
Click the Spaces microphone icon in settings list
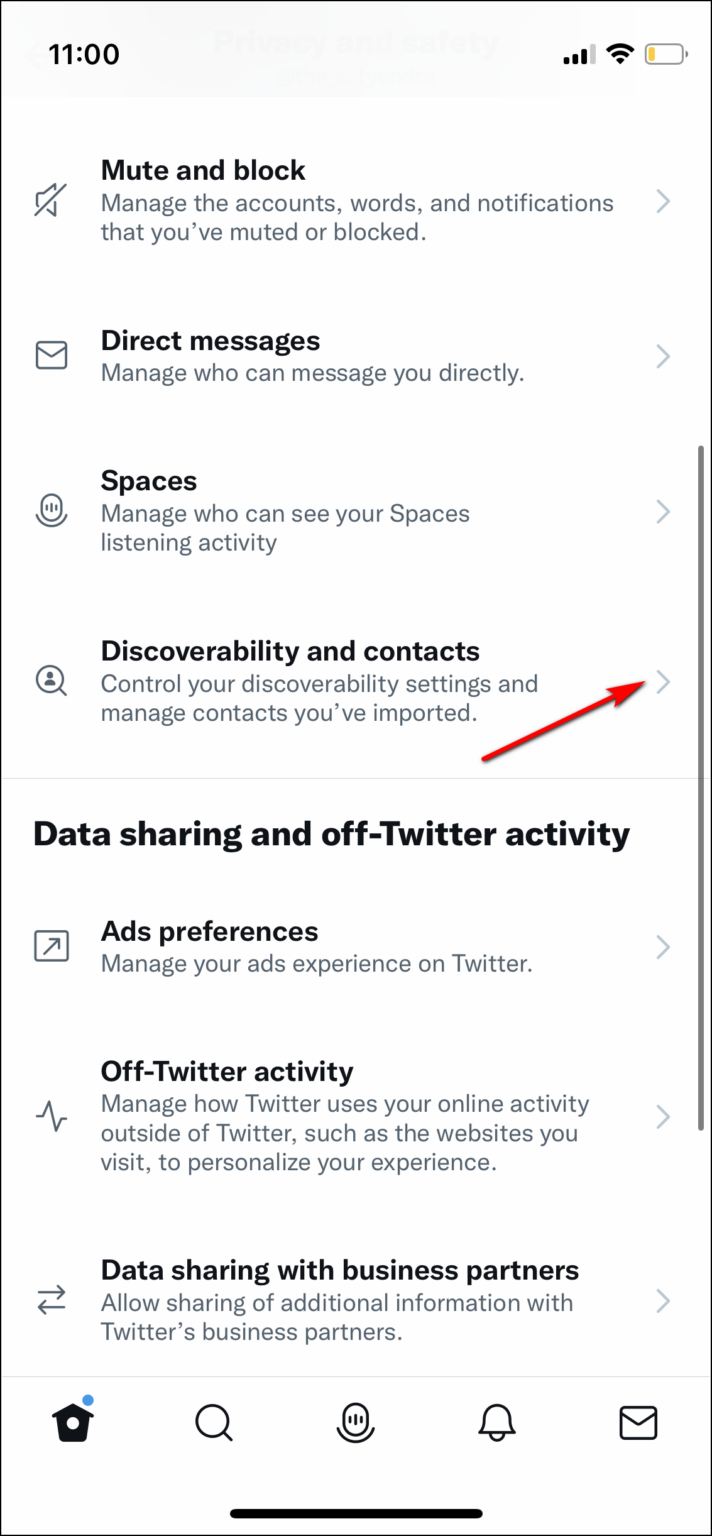click(51, 511)
